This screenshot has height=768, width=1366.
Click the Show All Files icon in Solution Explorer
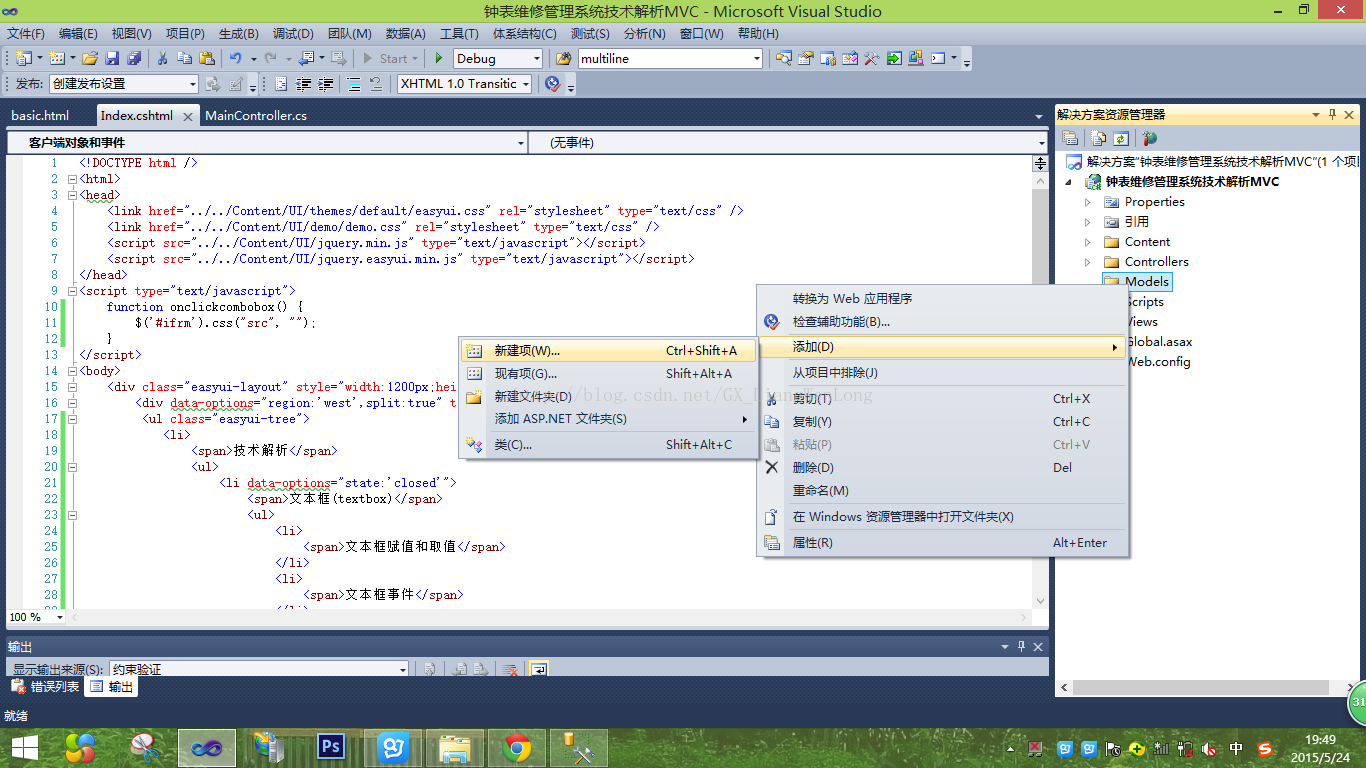[x=1099, y=139]
